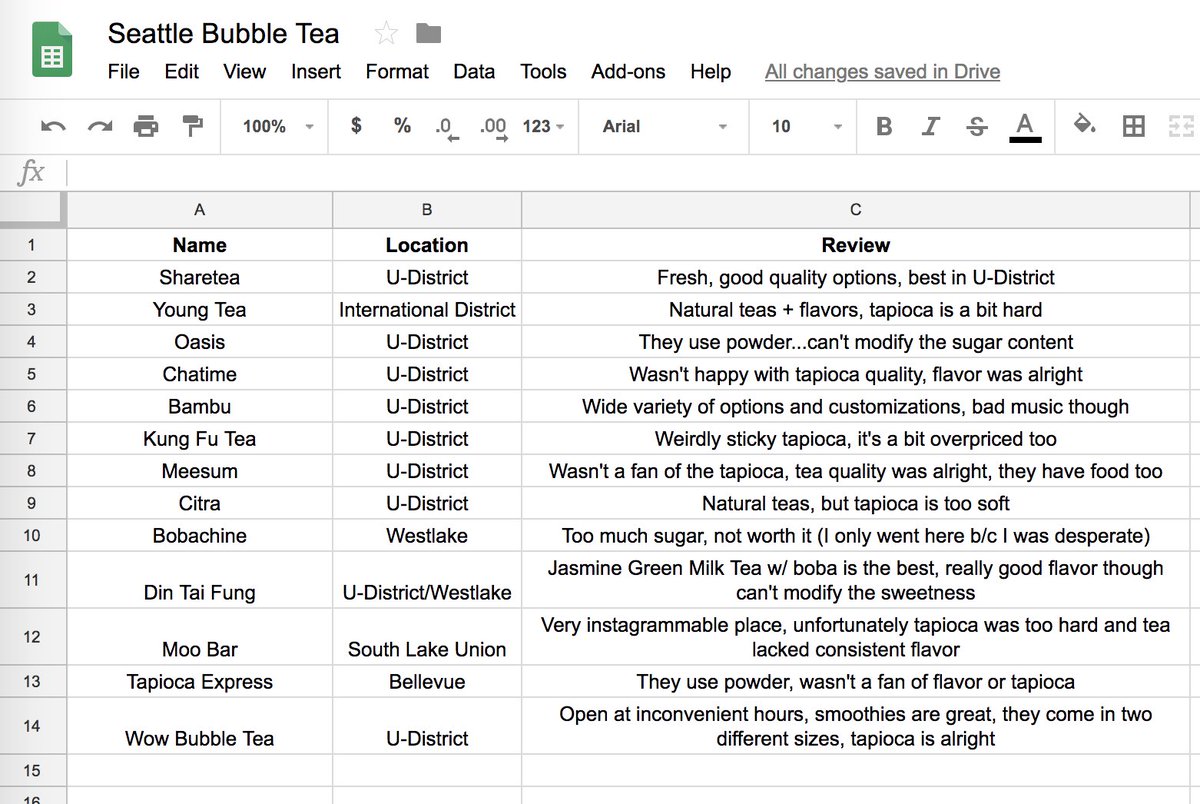
Task: Select the 'Westlake' location cell
Action: tap(427, 535)
